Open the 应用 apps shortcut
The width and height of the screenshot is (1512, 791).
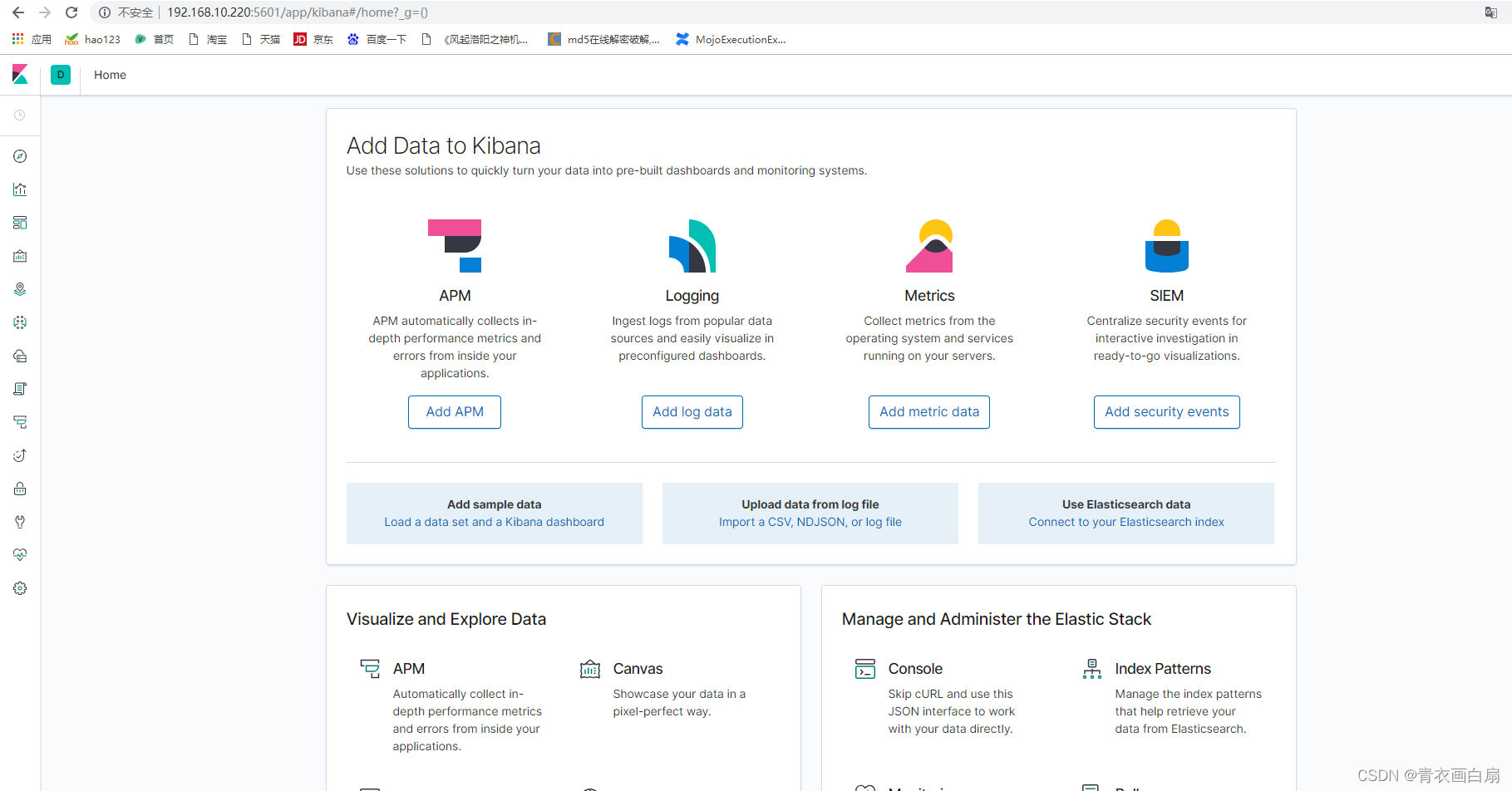click(x=32, y=39)
